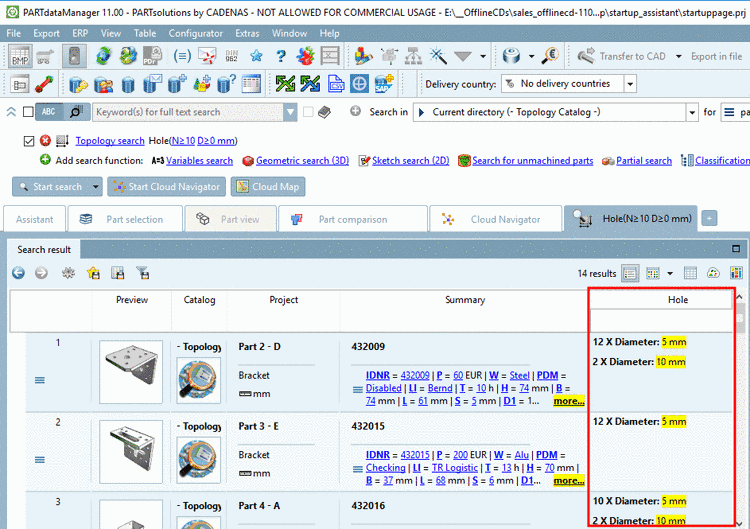Viewport: 750px width, 529px height.
Task: Click the Hole column filter field
Action: 661,321
